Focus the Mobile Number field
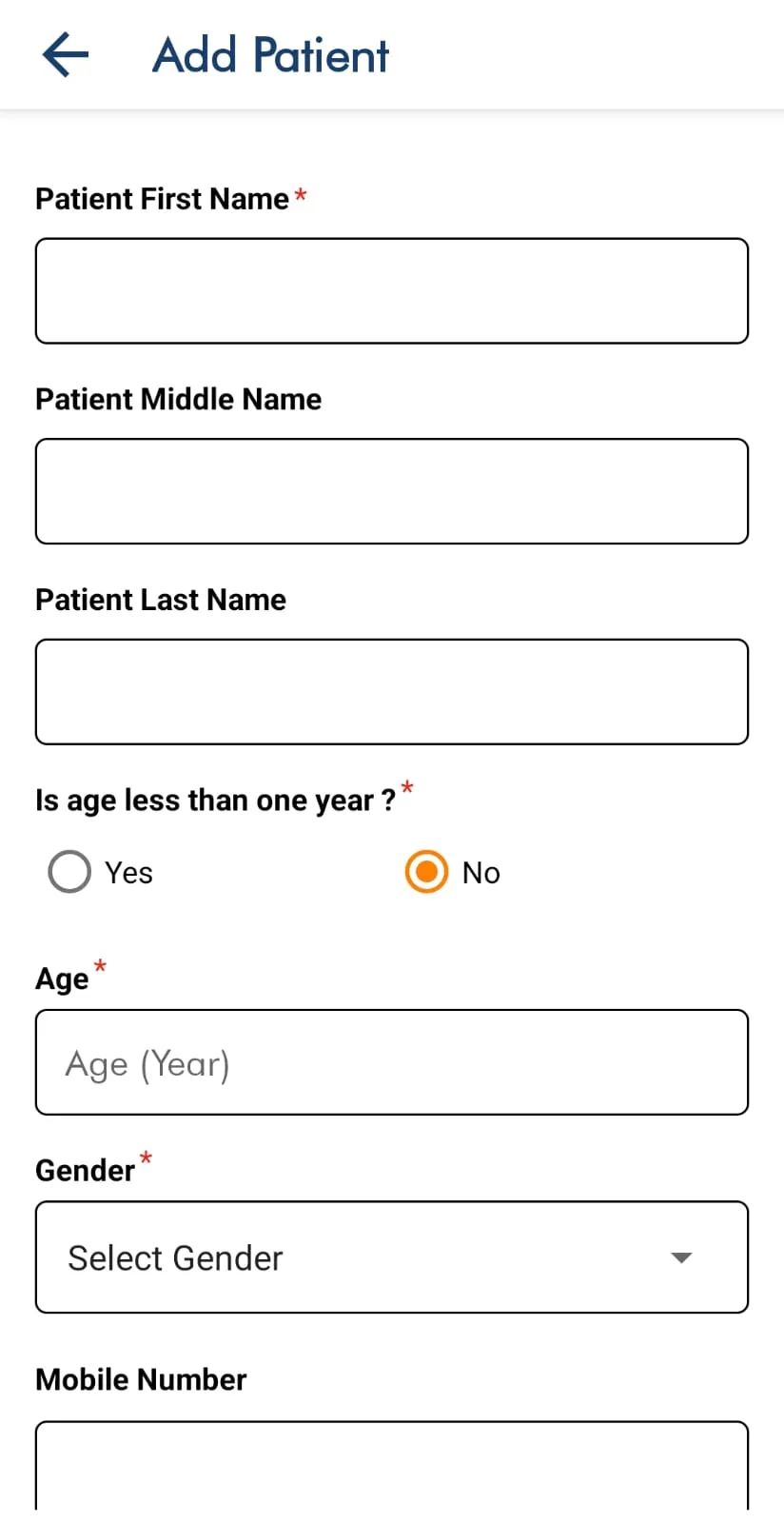Image resolution: width=784 pixels, height=1523 pixels. [392, 1466]
